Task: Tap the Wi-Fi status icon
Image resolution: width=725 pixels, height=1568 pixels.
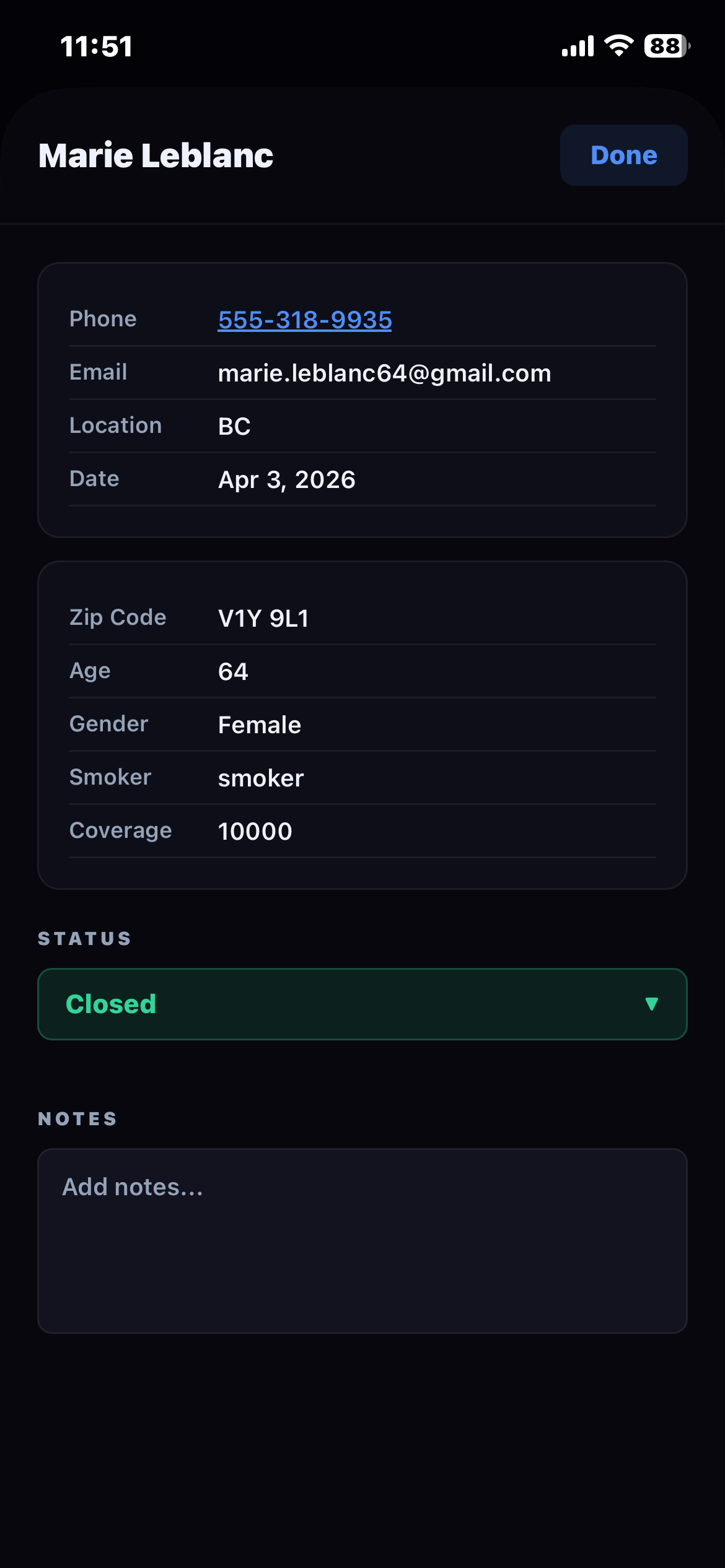Action: pyautogui.click(x=618, y=46)
